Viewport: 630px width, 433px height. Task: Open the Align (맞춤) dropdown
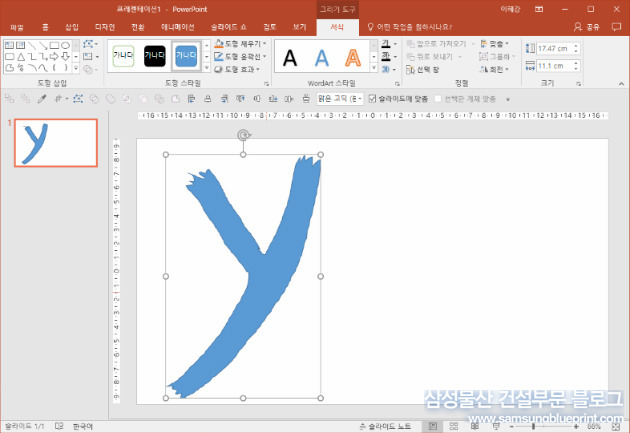tap(495, 43)
